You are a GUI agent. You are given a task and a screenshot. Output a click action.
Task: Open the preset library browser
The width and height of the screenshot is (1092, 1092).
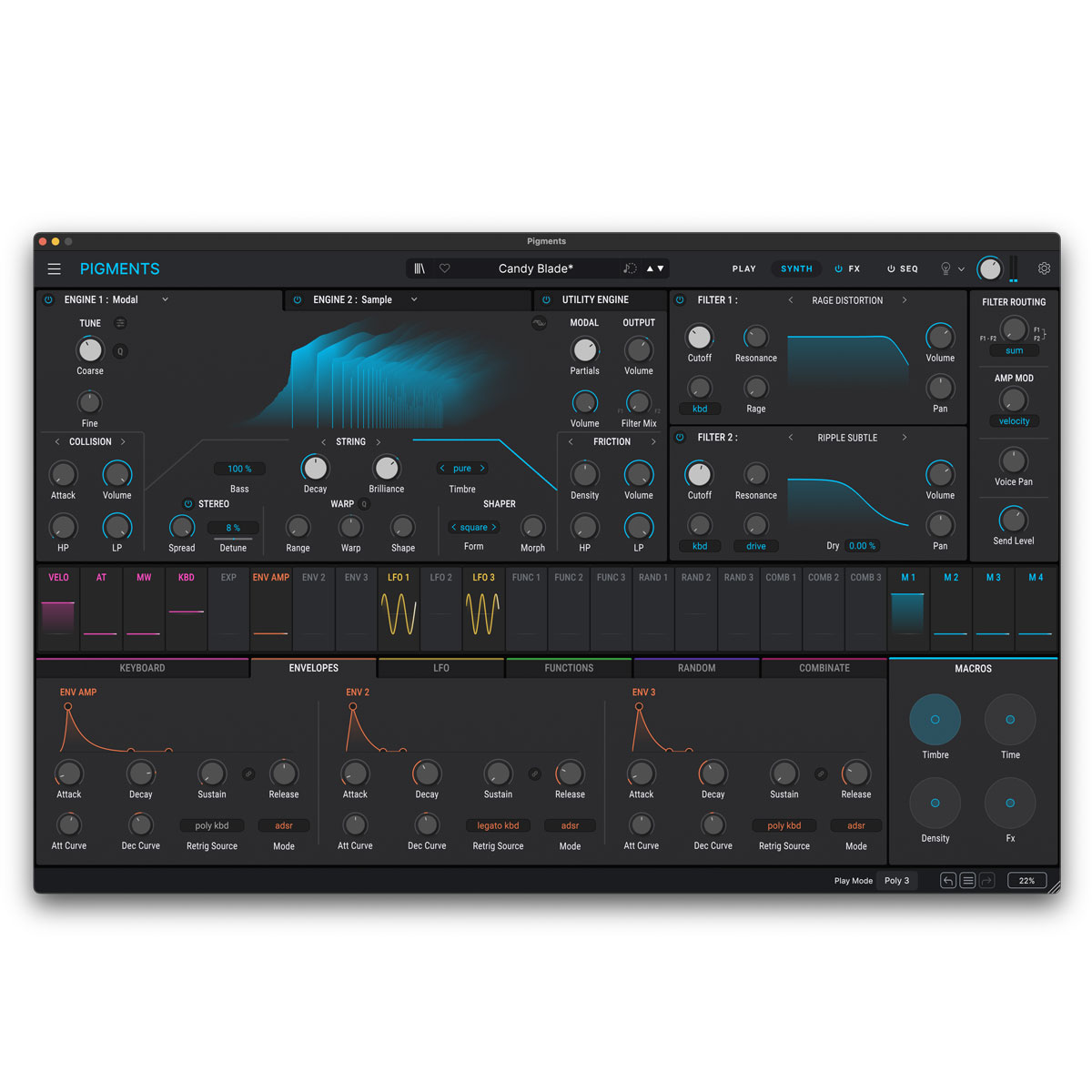coord(420,268)
